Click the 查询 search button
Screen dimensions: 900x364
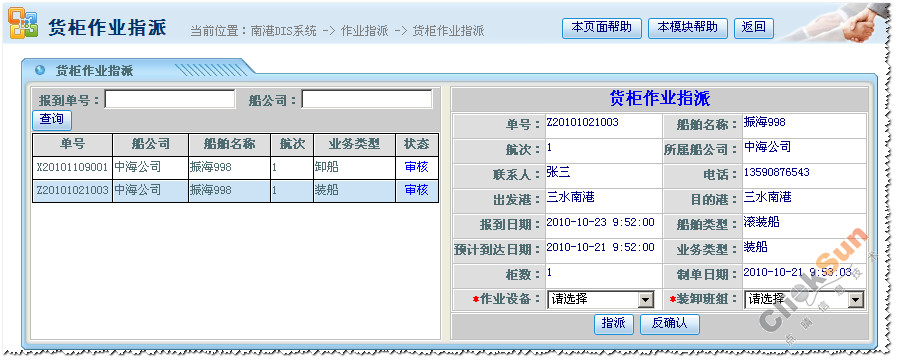(52, 120)
